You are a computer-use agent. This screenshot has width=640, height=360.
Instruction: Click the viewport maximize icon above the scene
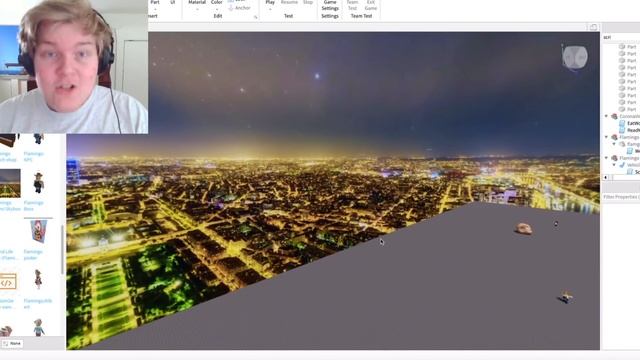pos(593,27)
